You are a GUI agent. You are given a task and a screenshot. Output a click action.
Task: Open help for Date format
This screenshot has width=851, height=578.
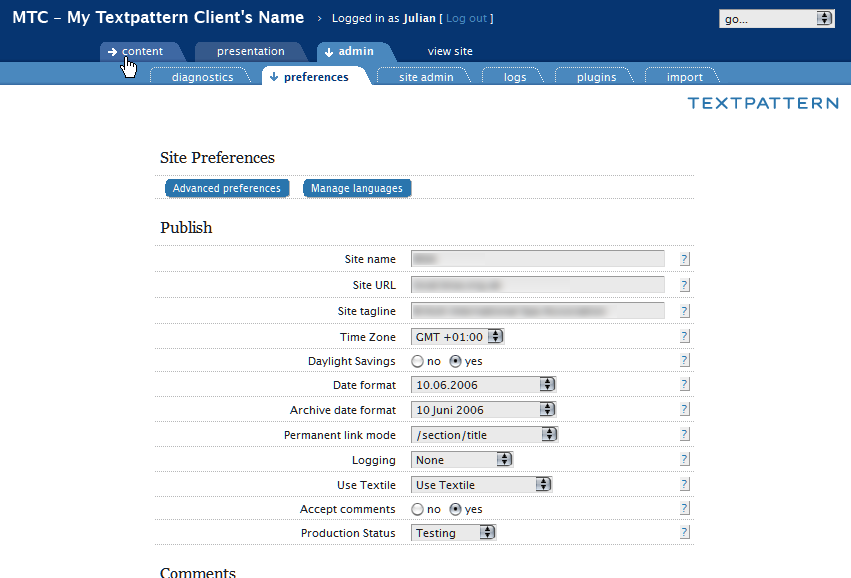[684, 384]
